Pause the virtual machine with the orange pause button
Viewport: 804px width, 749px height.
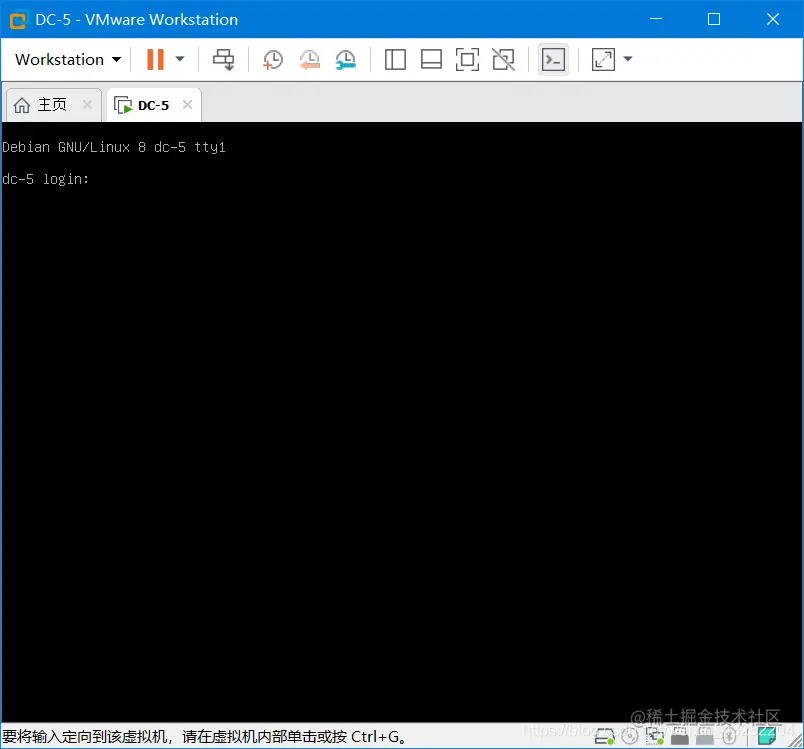(155, 59)
